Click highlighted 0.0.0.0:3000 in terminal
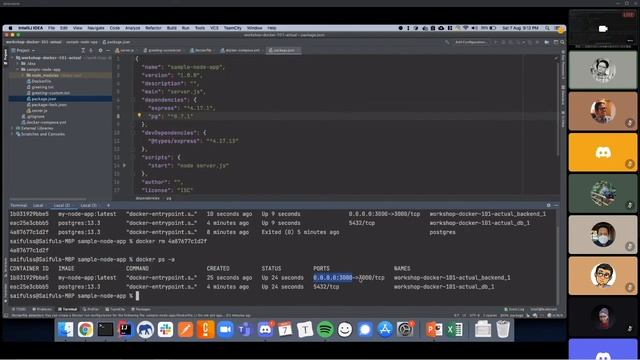The image size is (640, 360). click(333, 278)
